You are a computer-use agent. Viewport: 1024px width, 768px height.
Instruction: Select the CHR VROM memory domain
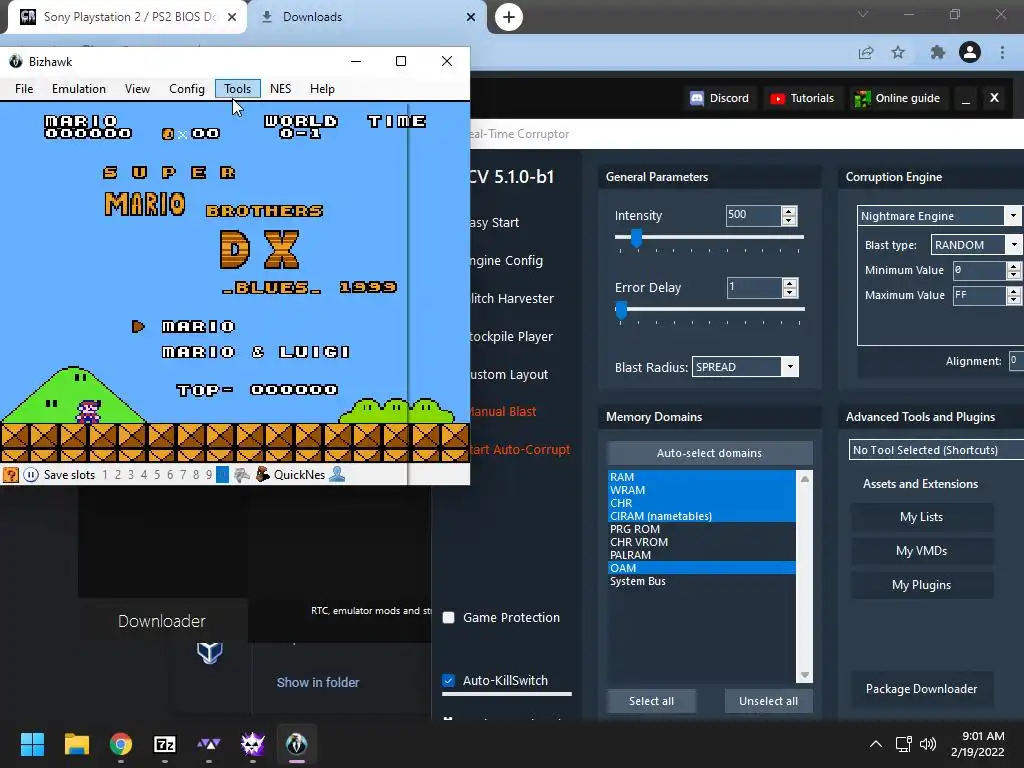[x=701, y=542]
